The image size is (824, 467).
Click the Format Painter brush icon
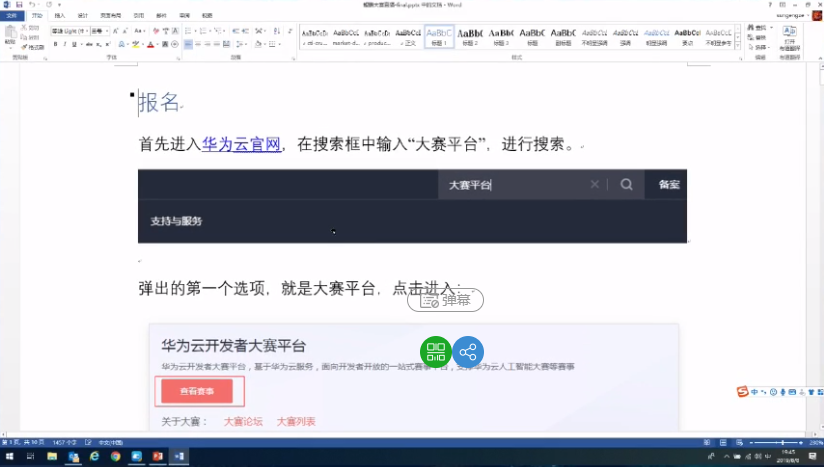click(x=24, y=47)
